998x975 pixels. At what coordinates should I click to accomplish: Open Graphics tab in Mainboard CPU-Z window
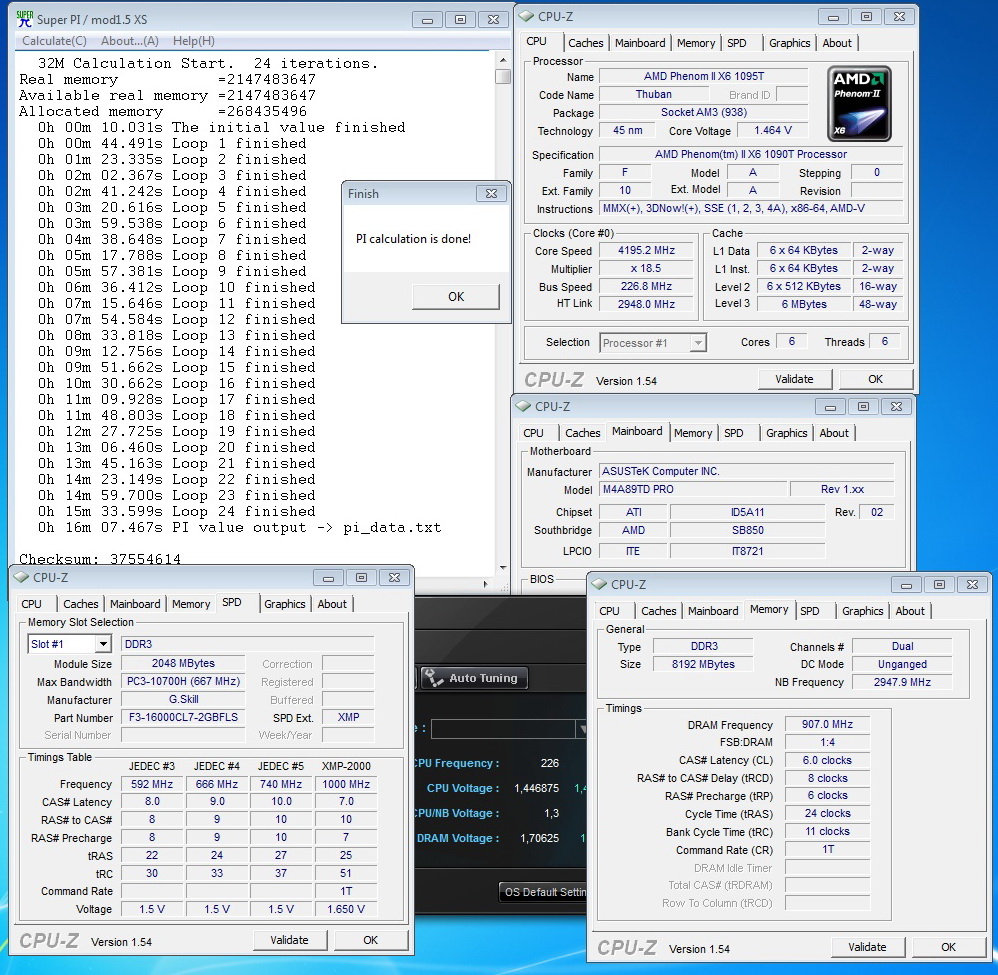tap(786, 433)
